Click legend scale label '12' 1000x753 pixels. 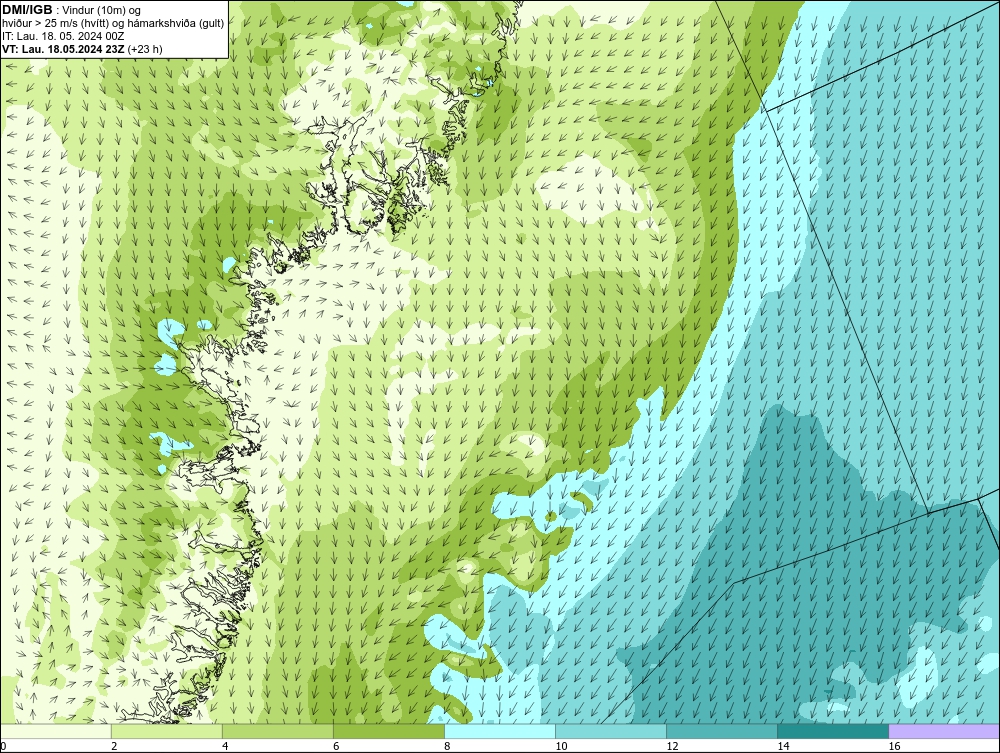click(672, 746)
